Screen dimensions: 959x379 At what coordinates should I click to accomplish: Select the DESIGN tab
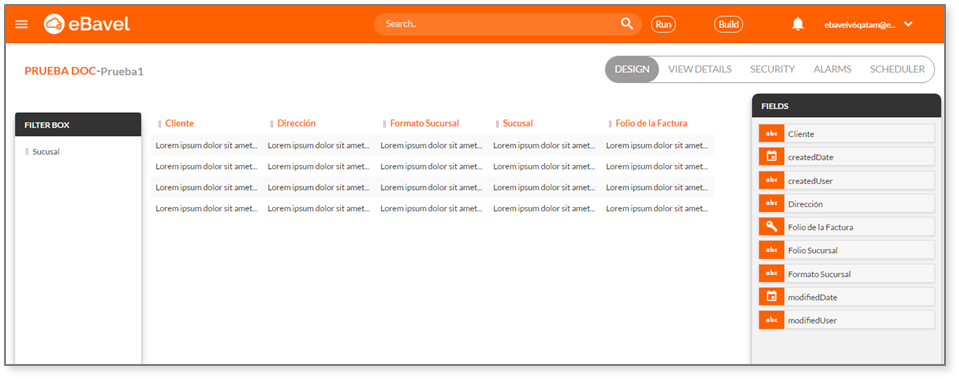tap(632, 69)
